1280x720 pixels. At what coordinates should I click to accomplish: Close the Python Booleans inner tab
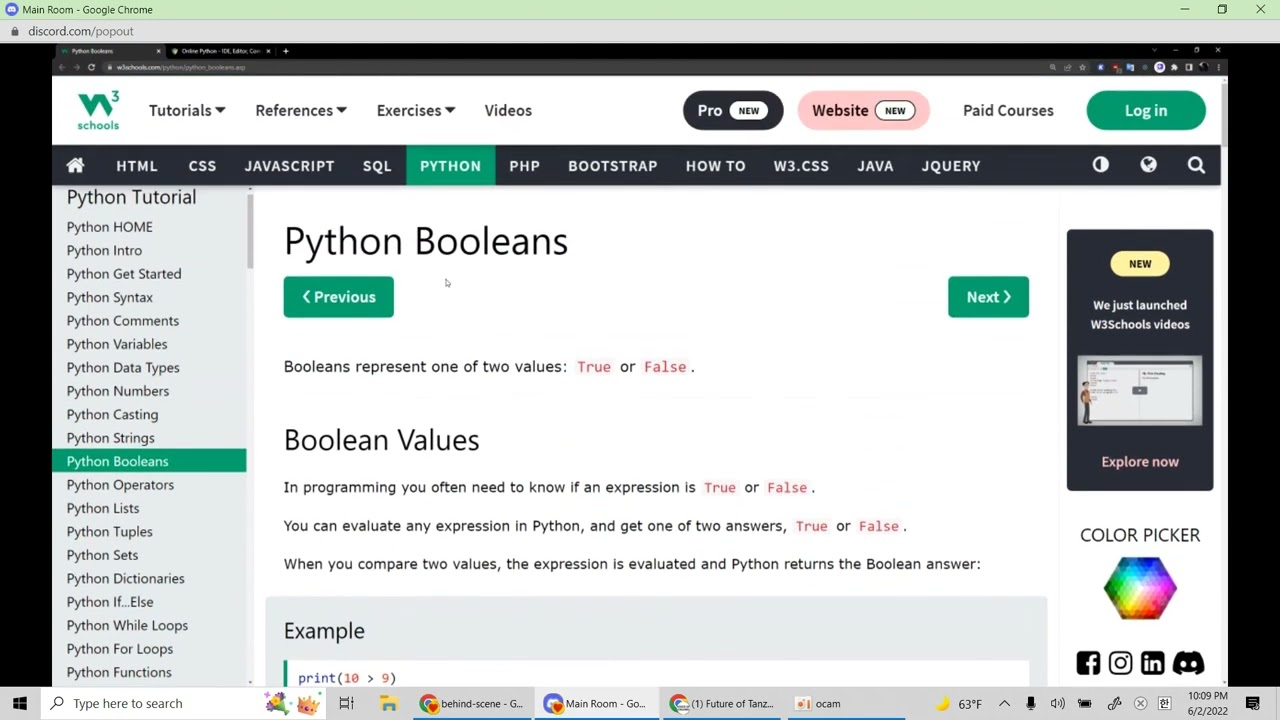click(158, 50)
